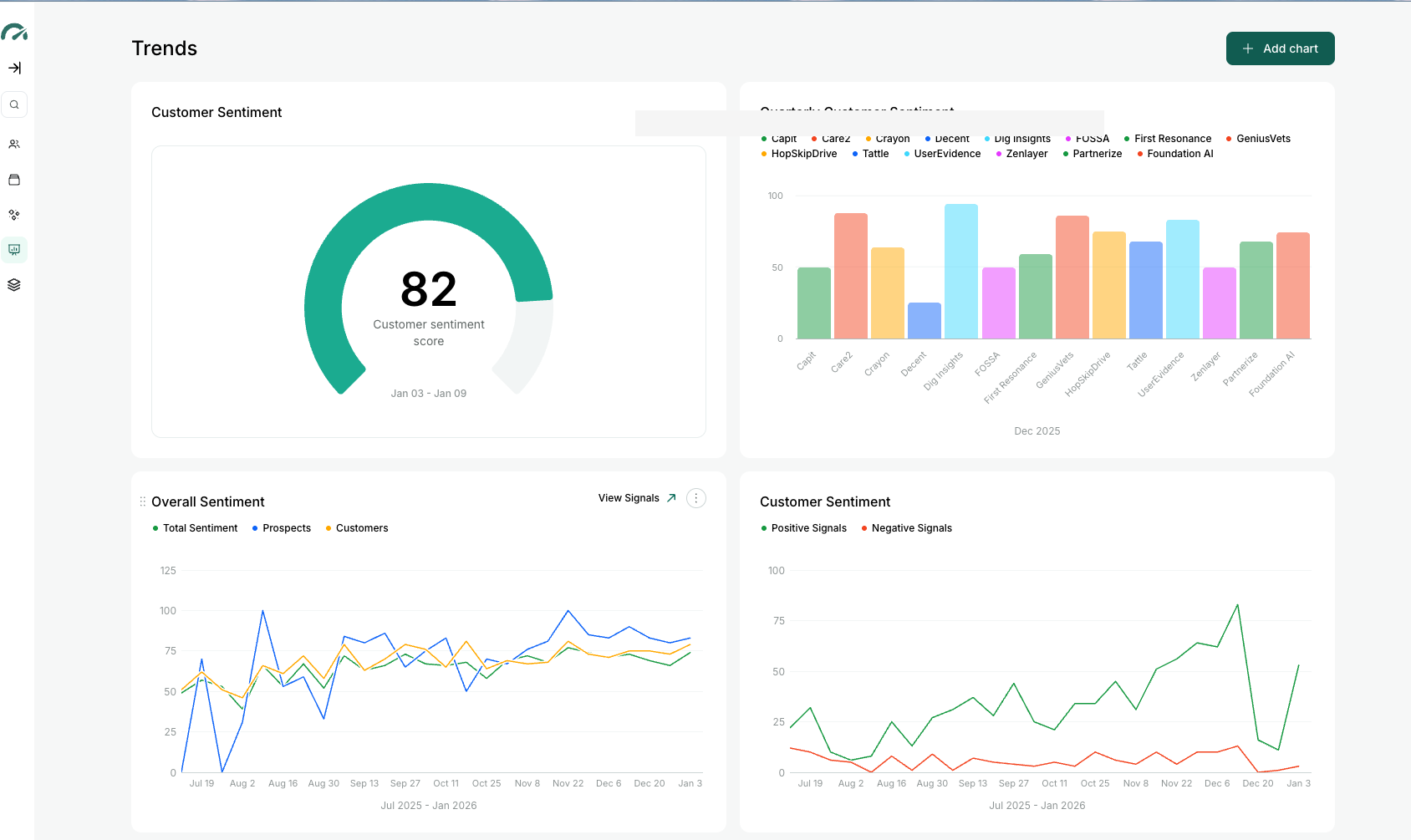Viewport: 1411px width, 840px height.
Task: Click the Add chart button
Action: click(x=1280, y=48)
